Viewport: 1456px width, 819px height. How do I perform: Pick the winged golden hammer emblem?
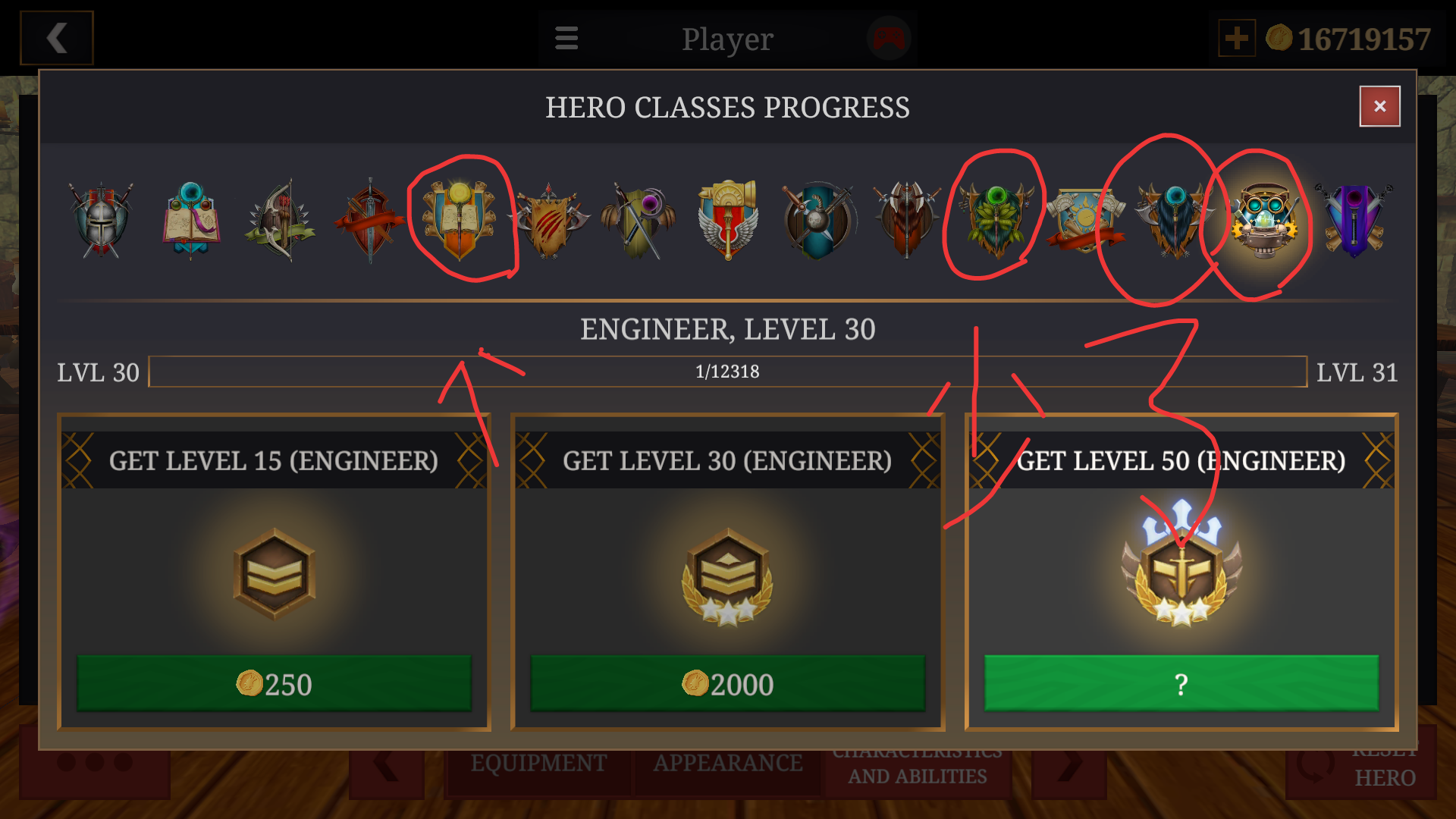coord(728,221)
